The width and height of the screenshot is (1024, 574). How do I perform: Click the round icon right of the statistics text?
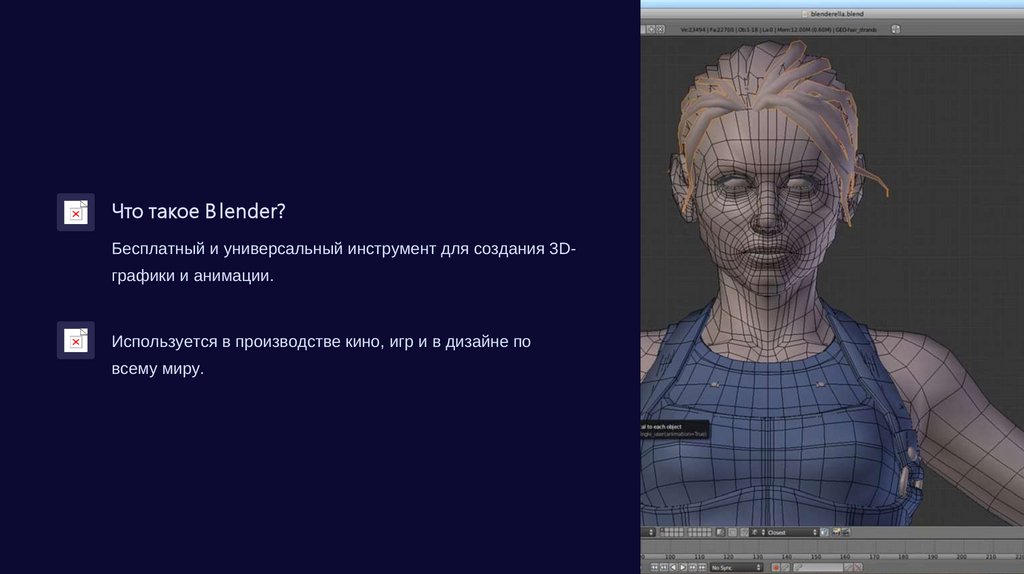(895, 29)
